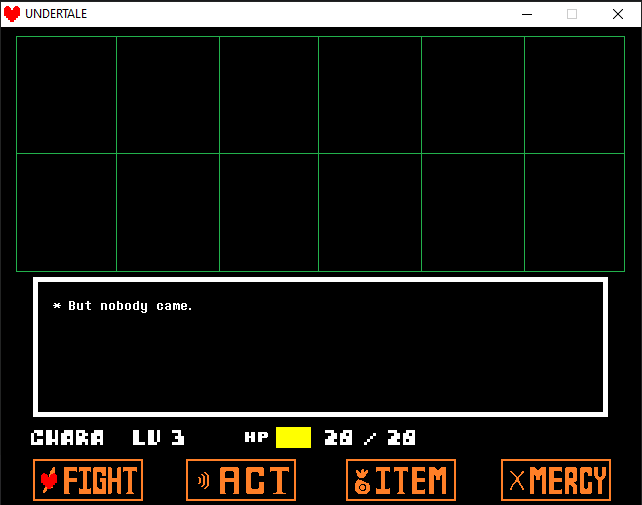This screenshot has width=642, height=505.
Task: Close the UNDERTALE window
Action: (x=618, y=14)
